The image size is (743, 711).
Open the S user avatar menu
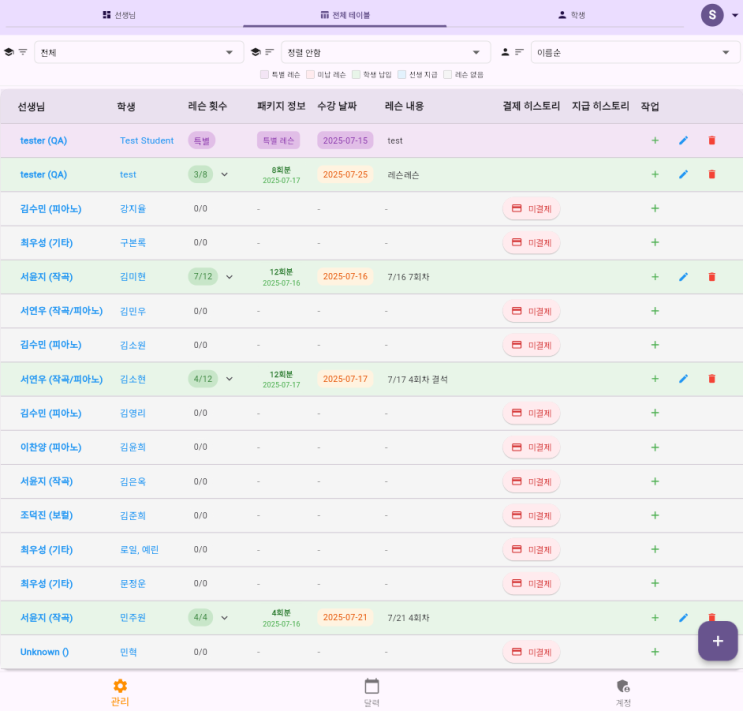(x=712, y=15)
